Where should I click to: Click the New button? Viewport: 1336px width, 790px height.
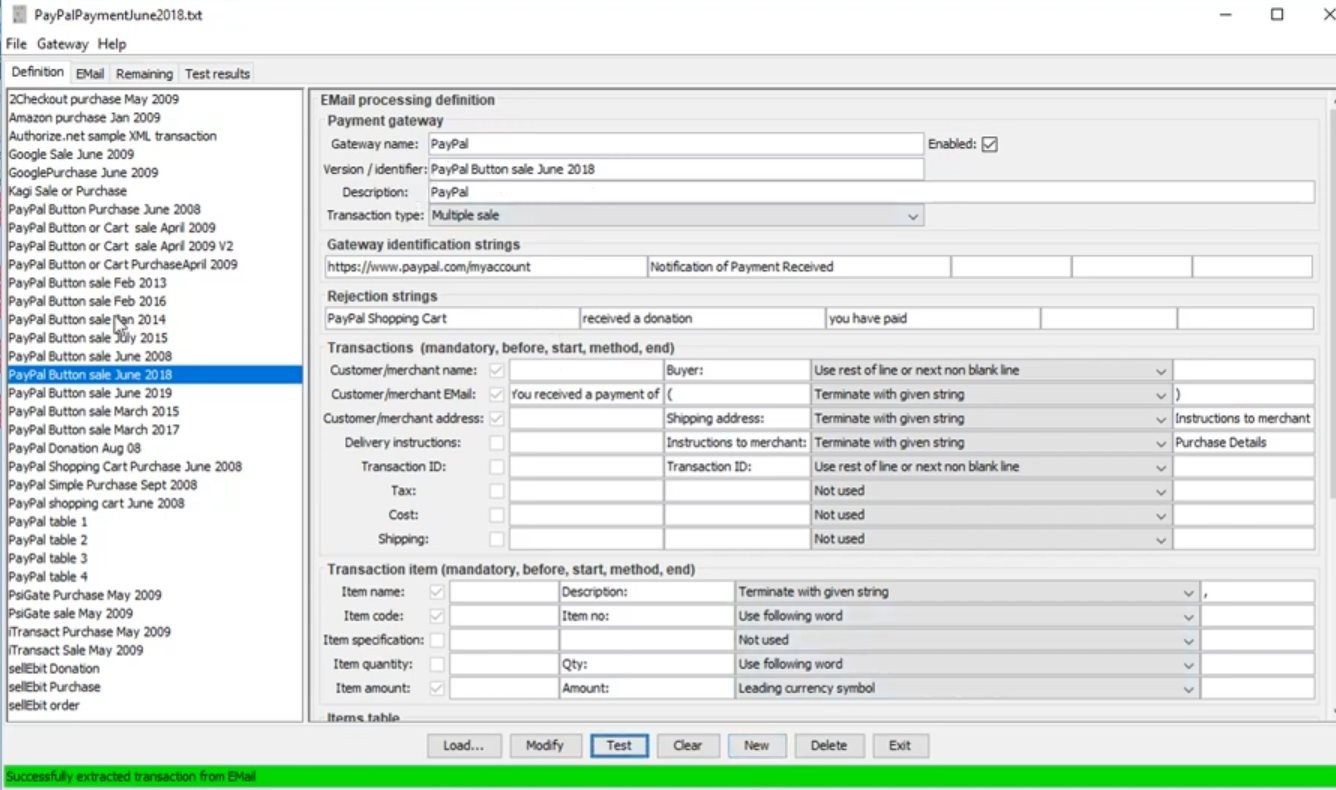(757, 746)
